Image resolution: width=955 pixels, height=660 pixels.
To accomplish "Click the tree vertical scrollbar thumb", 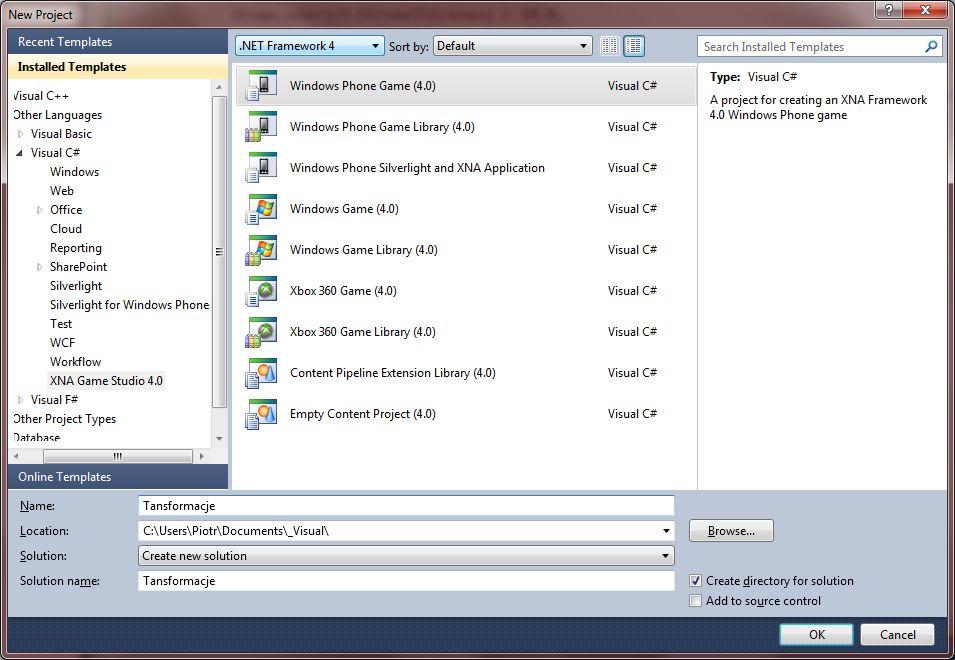I will [219, 251].
